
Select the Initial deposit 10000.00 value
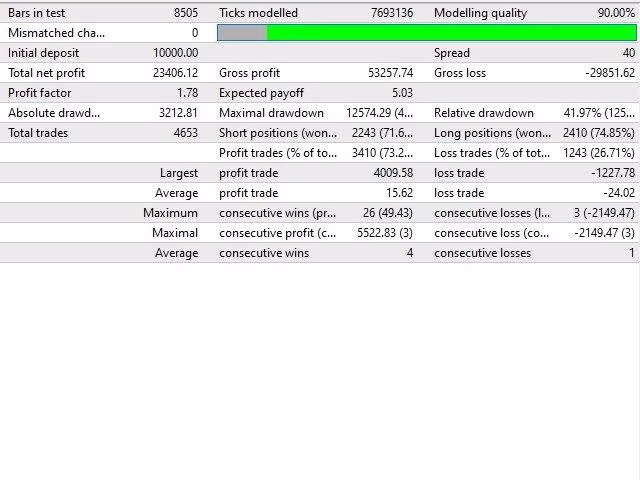pyautogui.click(x=176, y=53)
